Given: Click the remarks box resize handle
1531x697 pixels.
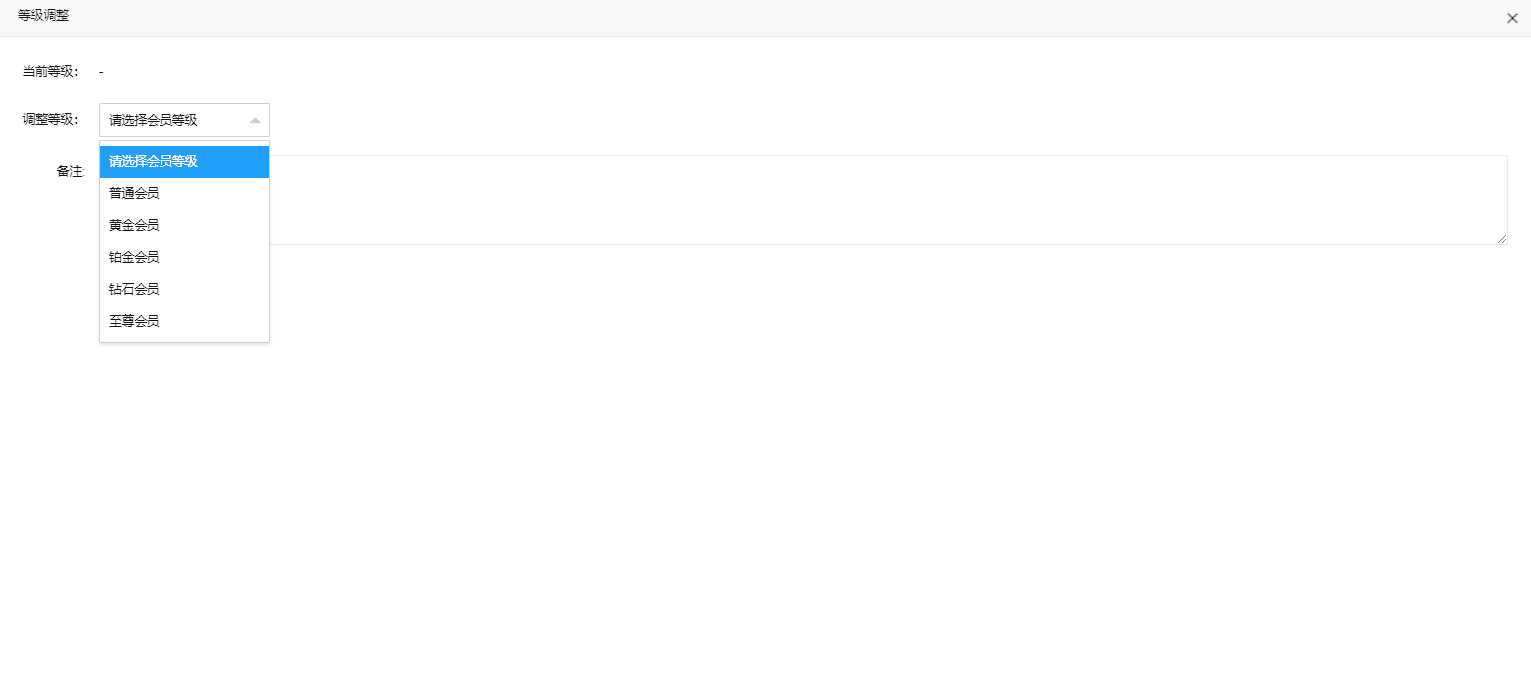Looking at the screenshot, I should click(1502, 239).
